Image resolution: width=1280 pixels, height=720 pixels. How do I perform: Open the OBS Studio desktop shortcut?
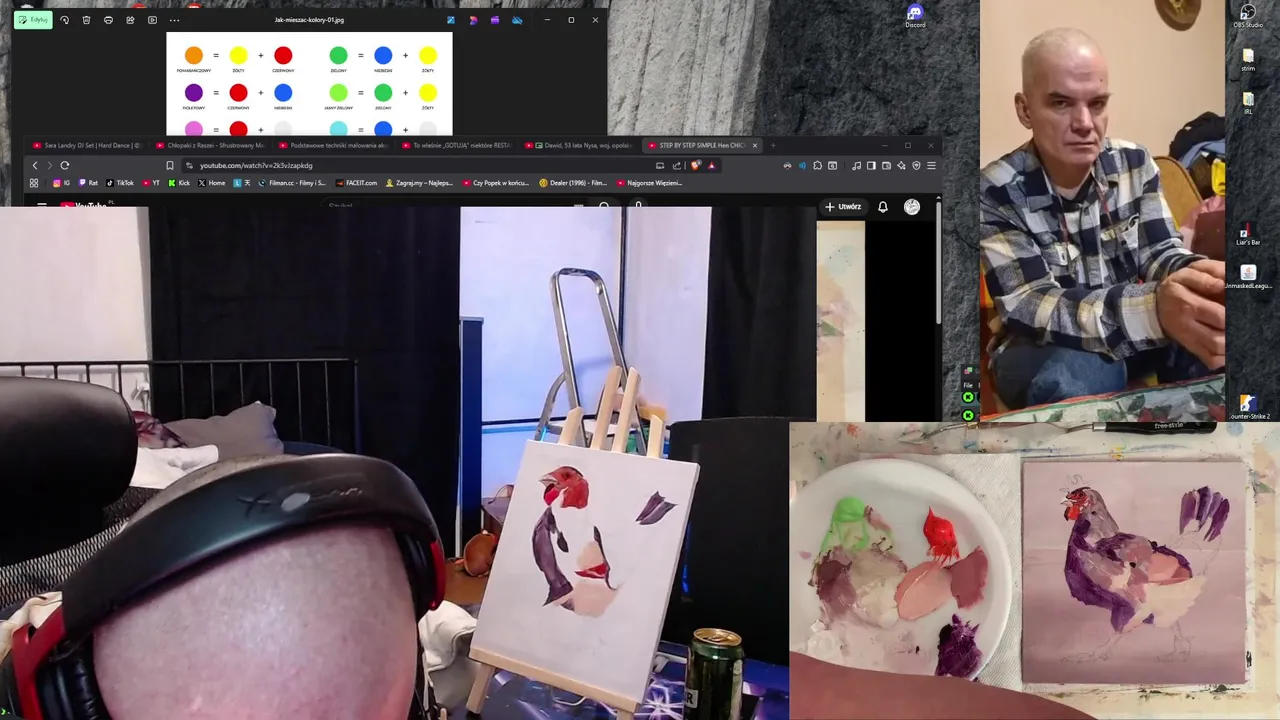pos(1248,16)
